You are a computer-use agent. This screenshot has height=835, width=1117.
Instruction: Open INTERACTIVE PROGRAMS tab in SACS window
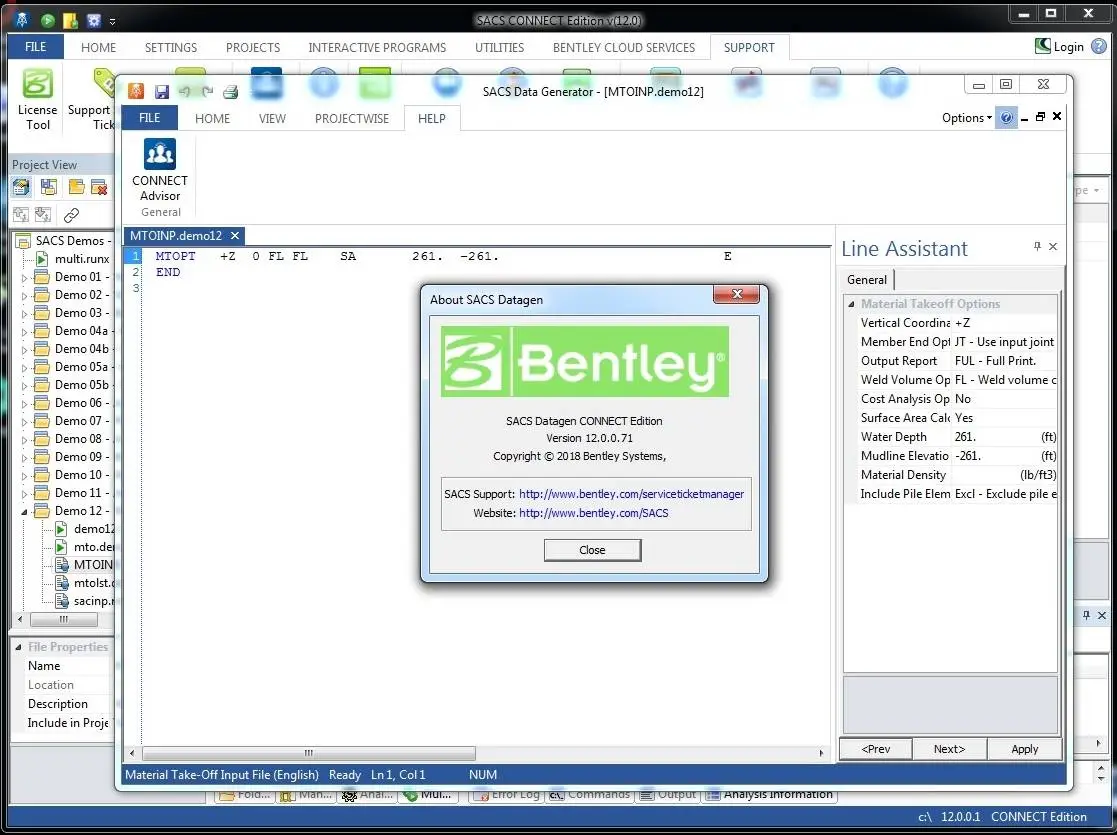coord(377,47)
